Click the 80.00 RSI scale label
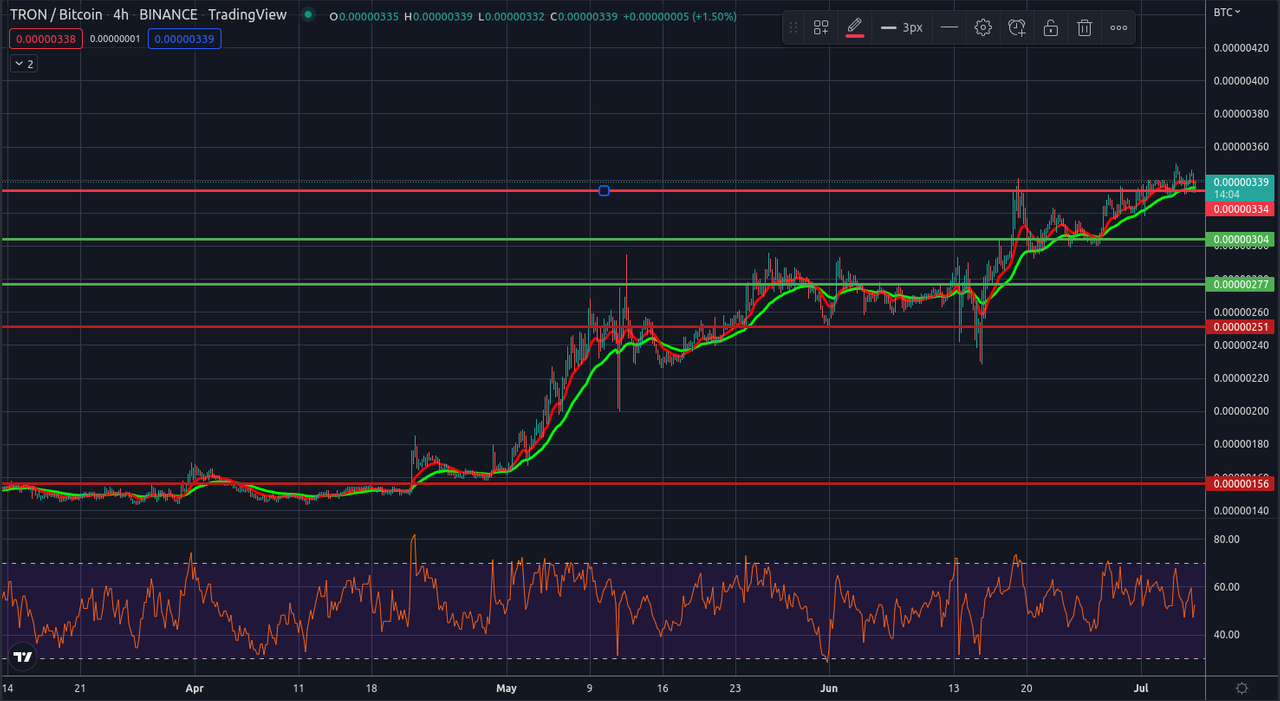The width and height of the screenshot is (1280, 701). pos(1227,539)
